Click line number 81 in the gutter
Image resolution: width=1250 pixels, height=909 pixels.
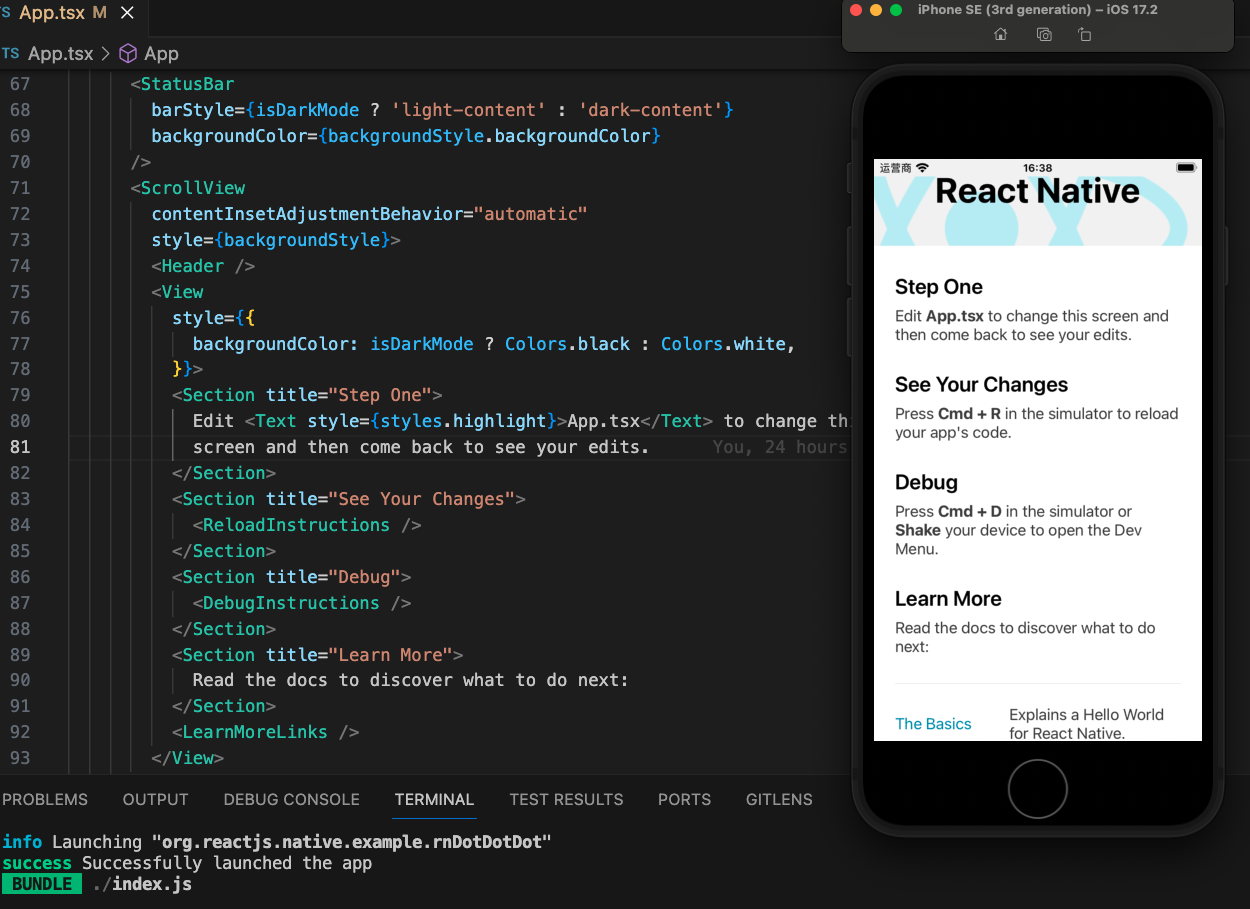point(20,447)
